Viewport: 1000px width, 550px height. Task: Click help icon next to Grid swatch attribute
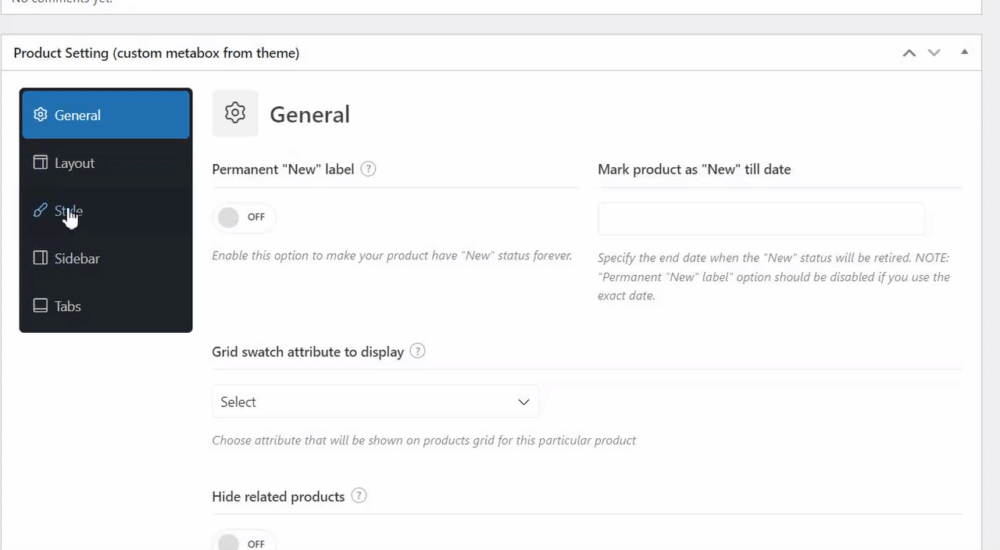click(x=417, y=352)
